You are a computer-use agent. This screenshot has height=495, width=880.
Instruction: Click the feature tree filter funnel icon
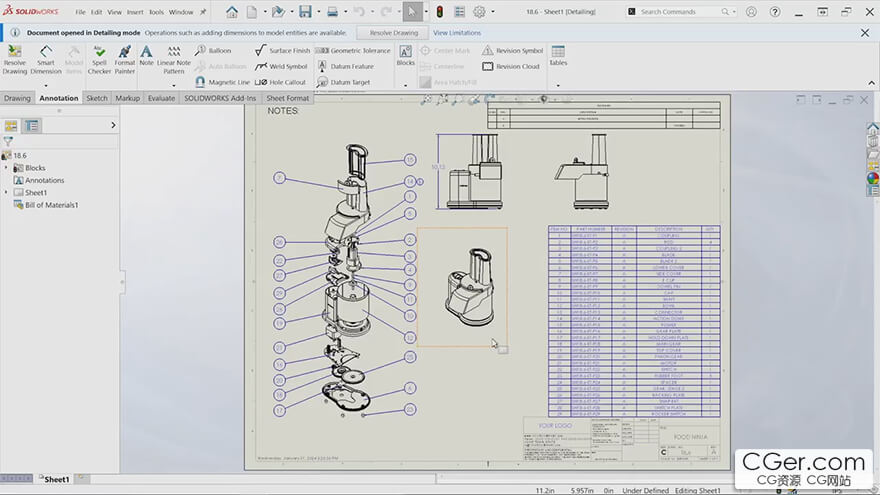coord(8,141)
